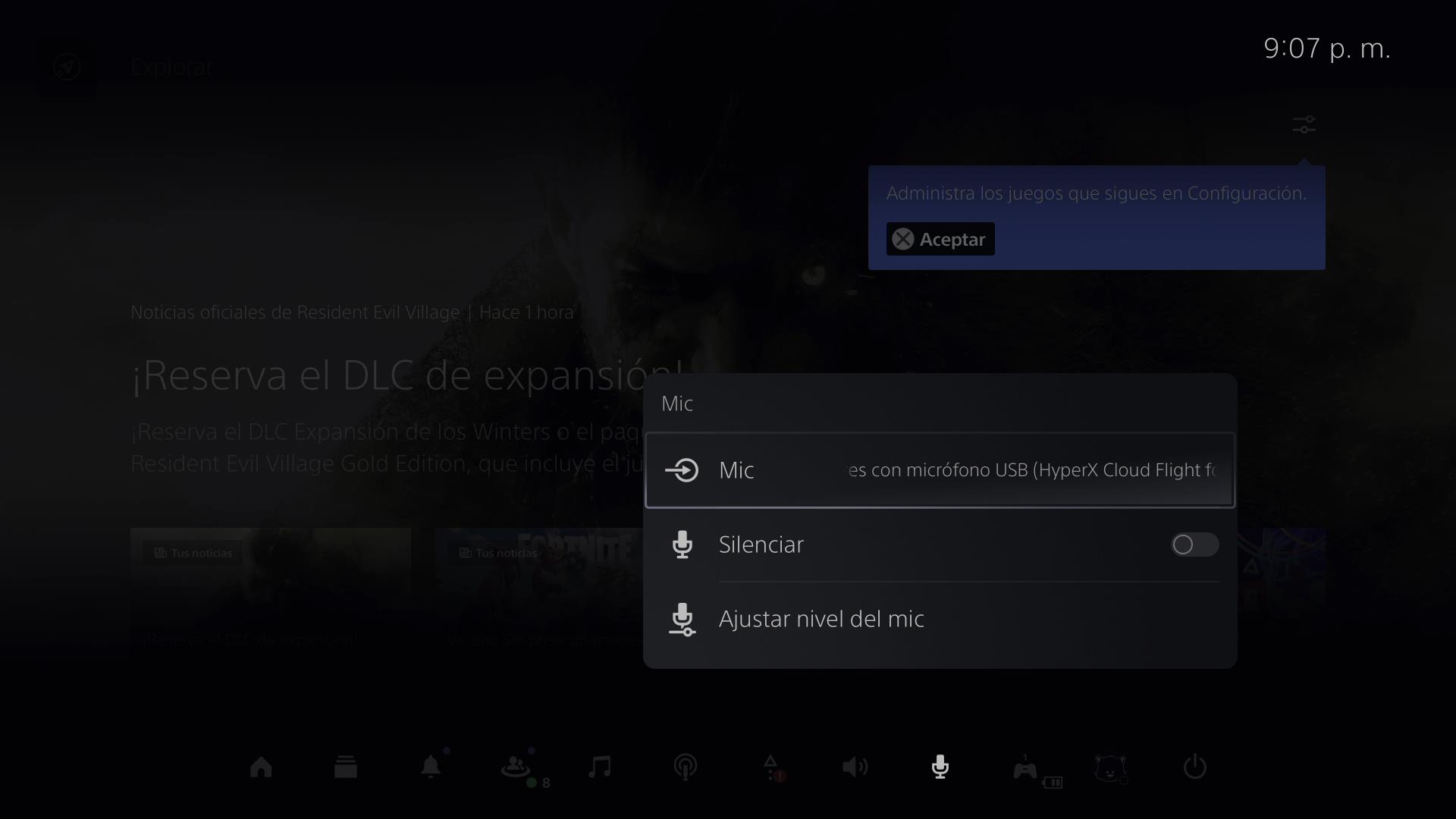Toggle the Silenciar switch
Image resolution: width=1456 pixels, height=819 pixels.
tap(1194, 544)
